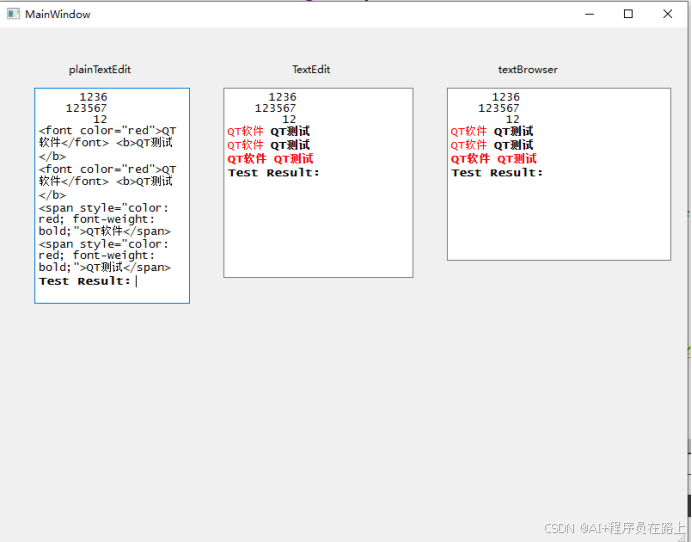Click blank area inside textBrowser box

pos(559,218)
